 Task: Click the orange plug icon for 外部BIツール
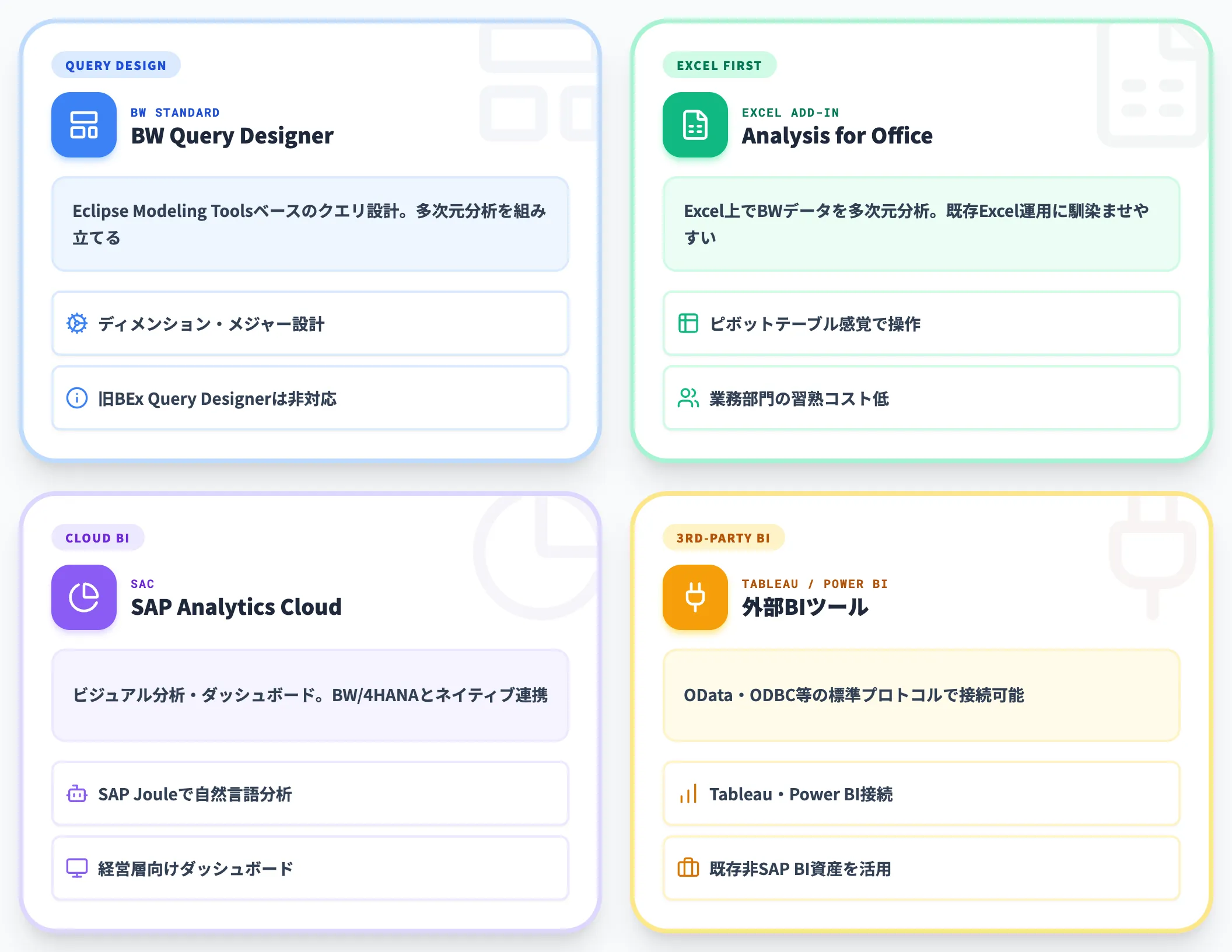point(695,597)
